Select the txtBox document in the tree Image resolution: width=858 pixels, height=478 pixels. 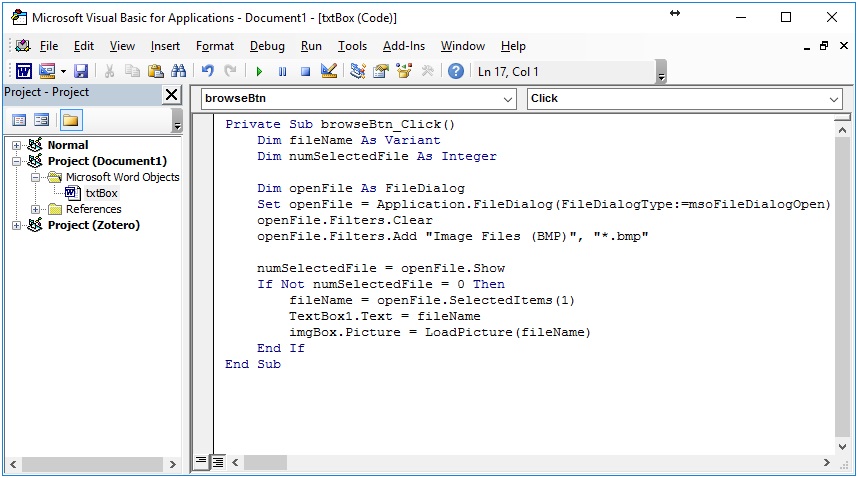point(101,193)
